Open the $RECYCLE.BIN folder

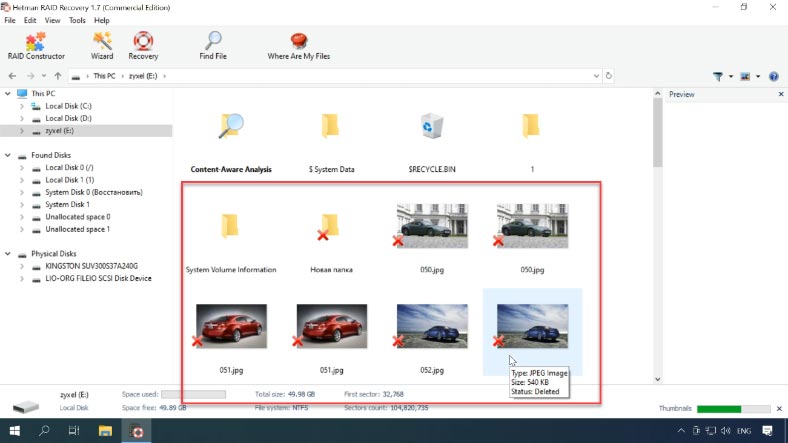(432, 143)
